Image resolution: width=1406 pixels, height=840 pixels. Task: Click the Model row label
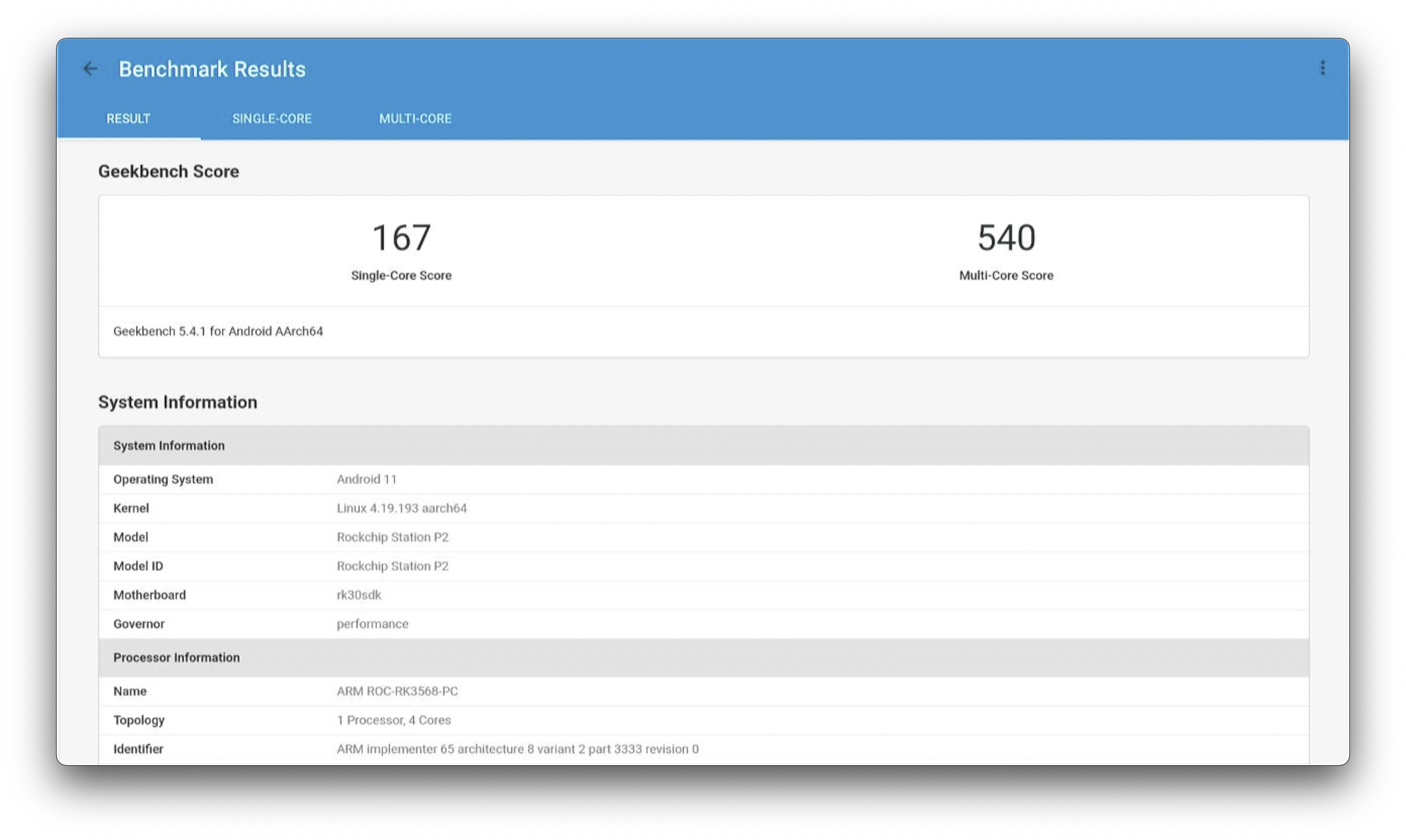130,537
